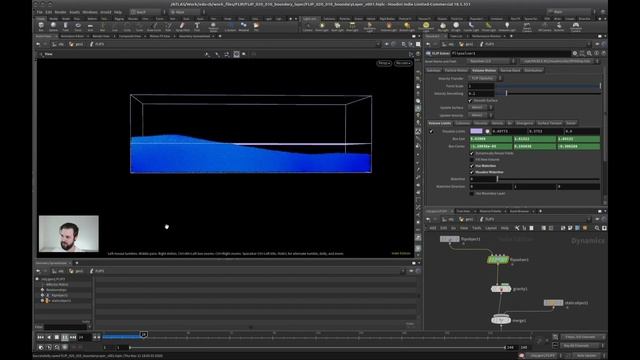This screenshot has width=640, height=360.
Task: Select the Metaball shelf tool
Action: coord(244,27)
